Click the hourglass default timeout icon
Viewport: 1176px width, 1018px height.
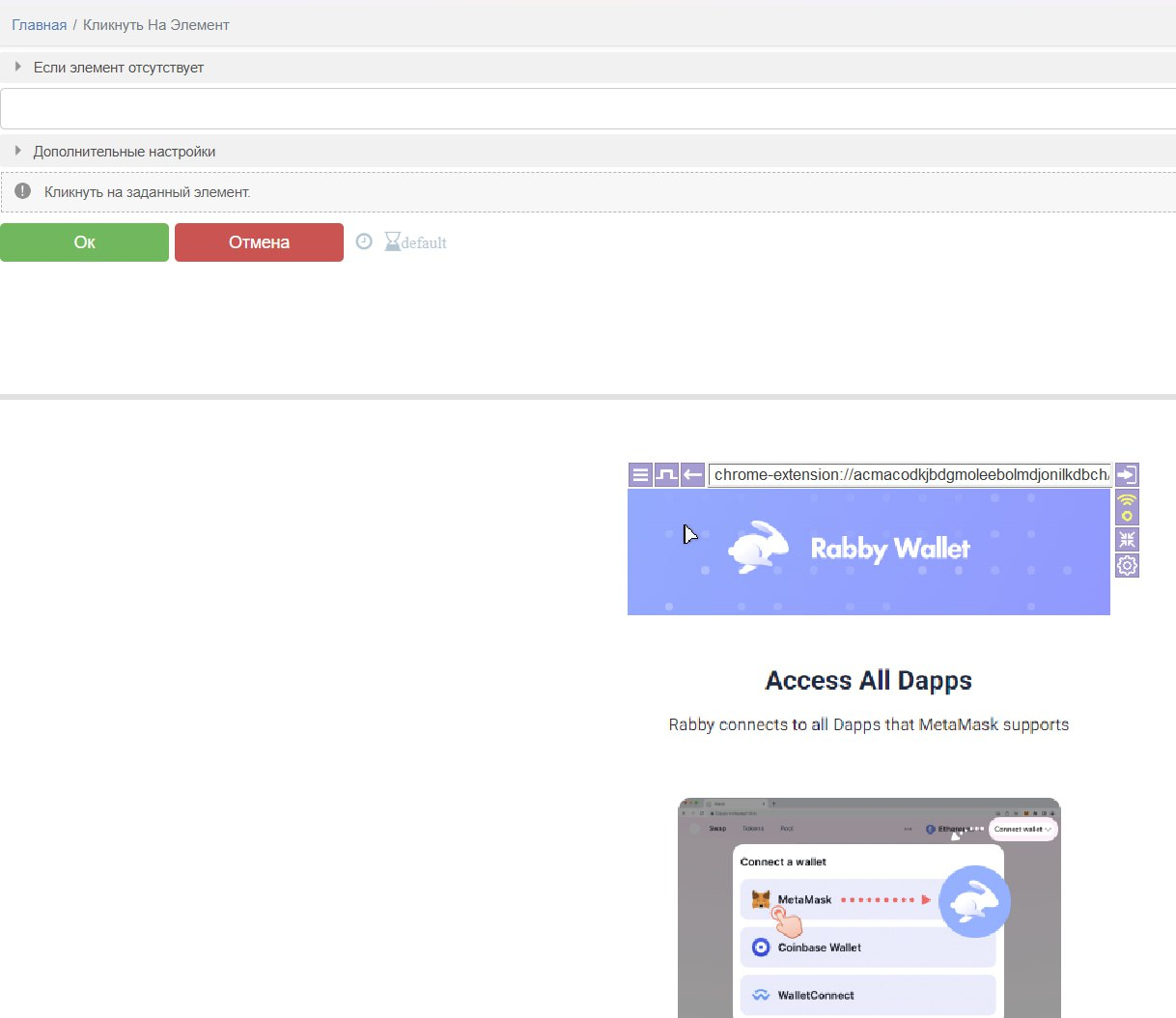coord(392,241)
